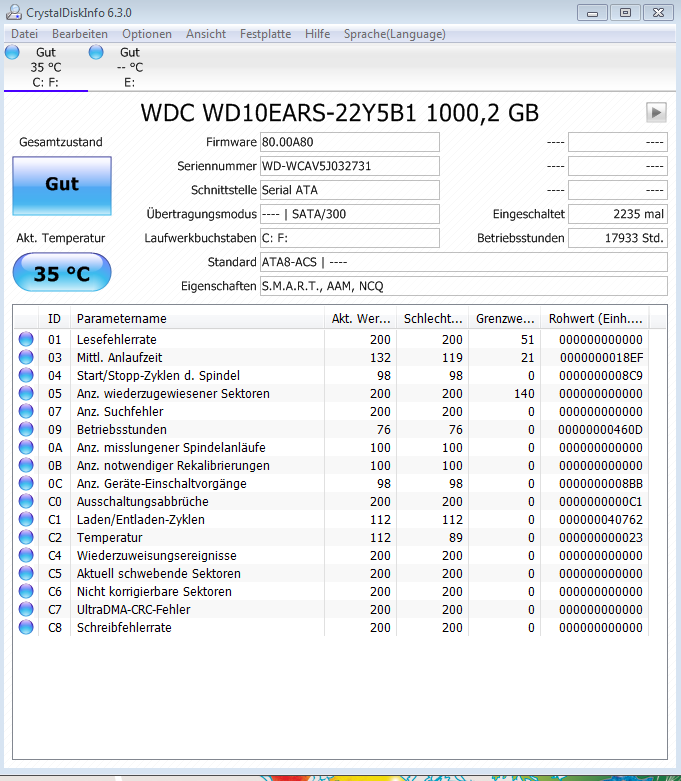681x781 pixels.
Task: Select the UltraDMA-CRC-Fehler parameter name
Action: pyautogui.click(x=134, y=610)
